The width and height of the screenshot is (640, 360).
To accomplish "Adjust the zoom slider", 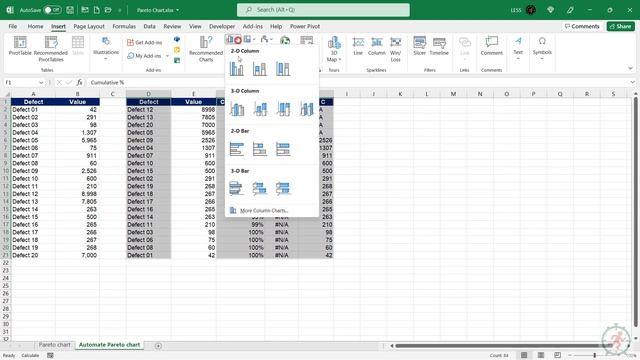I will click(594, 355).
